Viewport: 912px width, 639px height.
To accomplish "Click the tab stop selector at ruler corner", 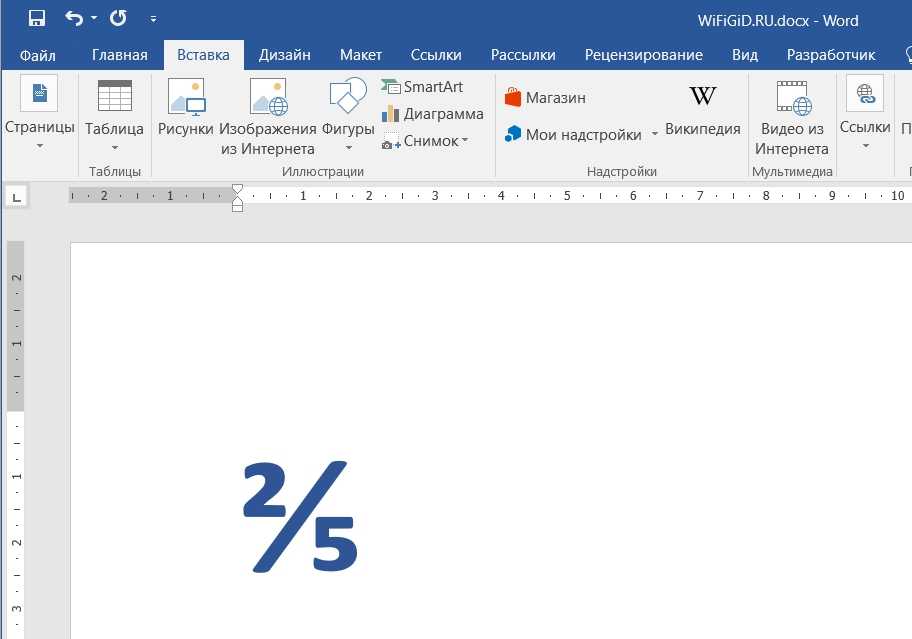I will (x=16, y=197).
